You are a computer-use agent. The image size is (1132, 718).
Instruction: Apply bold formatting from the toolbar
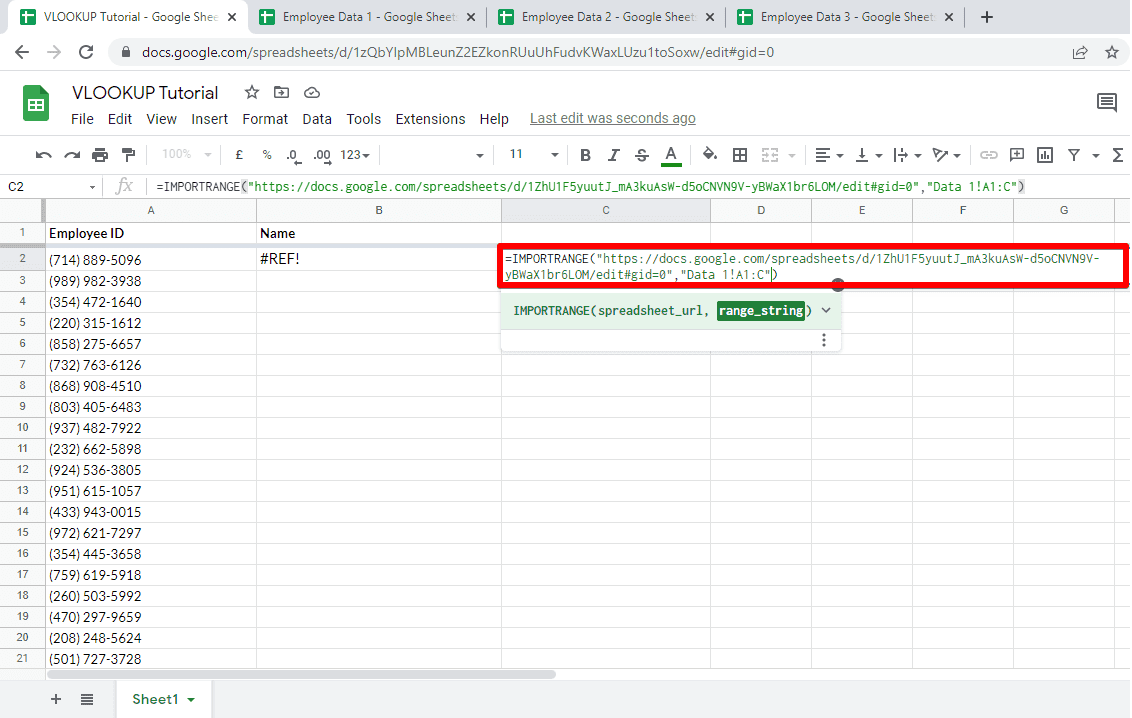click(x=585, y=155)
